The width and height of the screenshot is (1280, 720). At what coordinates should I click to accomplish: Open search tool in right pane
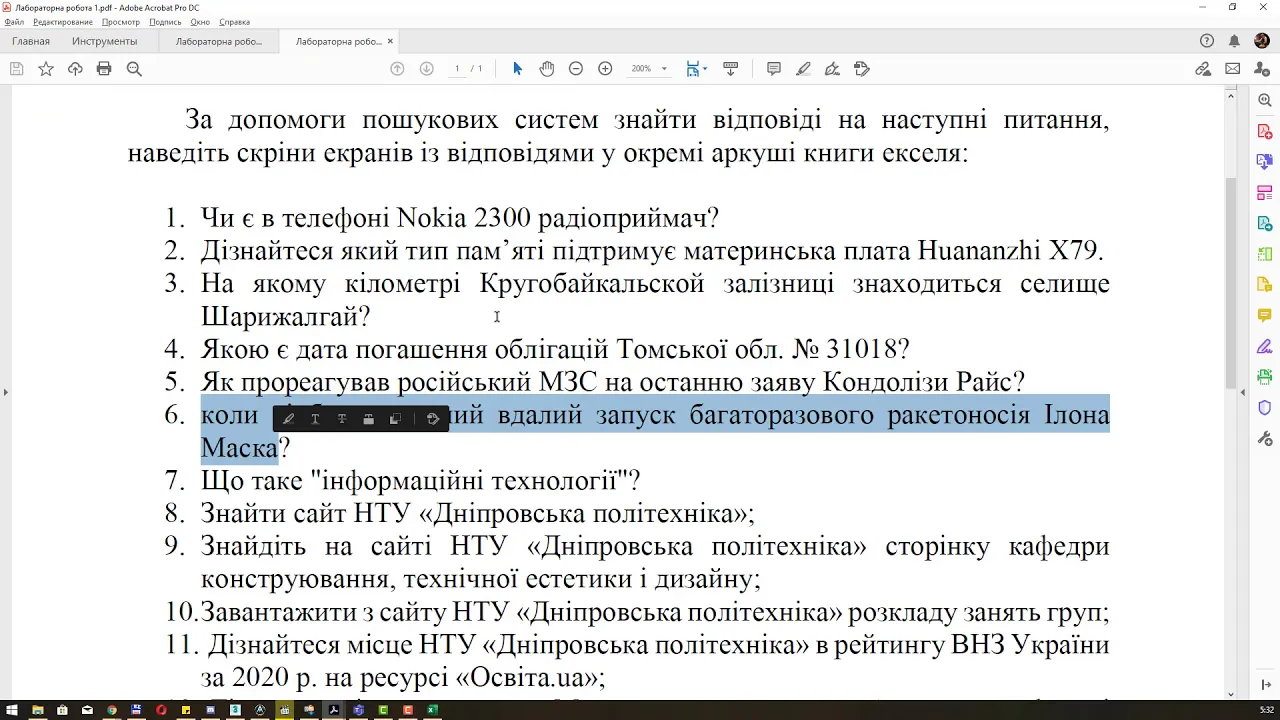1264,101
